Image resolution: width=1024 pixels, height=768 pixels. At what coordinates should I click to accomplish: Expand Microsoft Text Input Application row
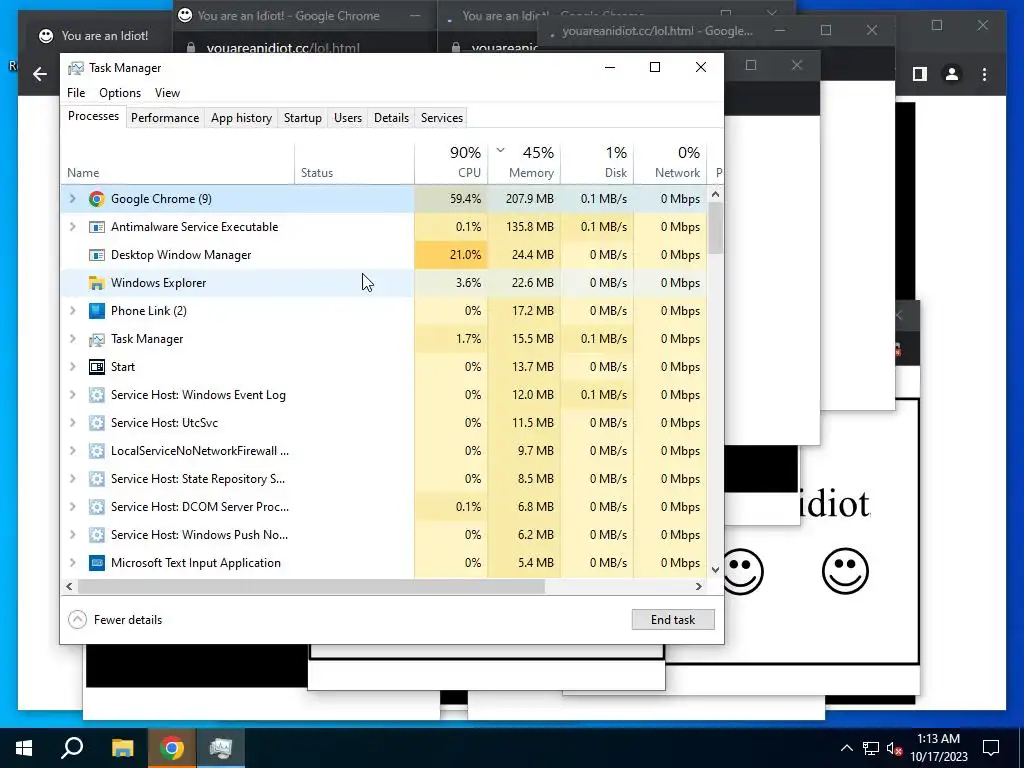coord(72,563)
